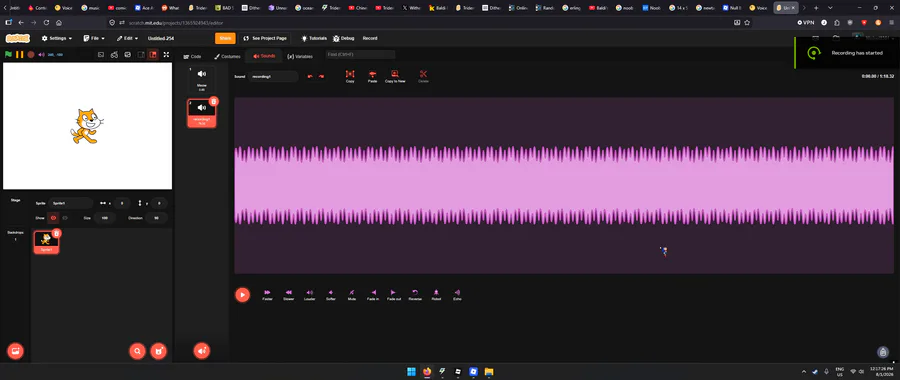Switch to the Code tab

192,56
